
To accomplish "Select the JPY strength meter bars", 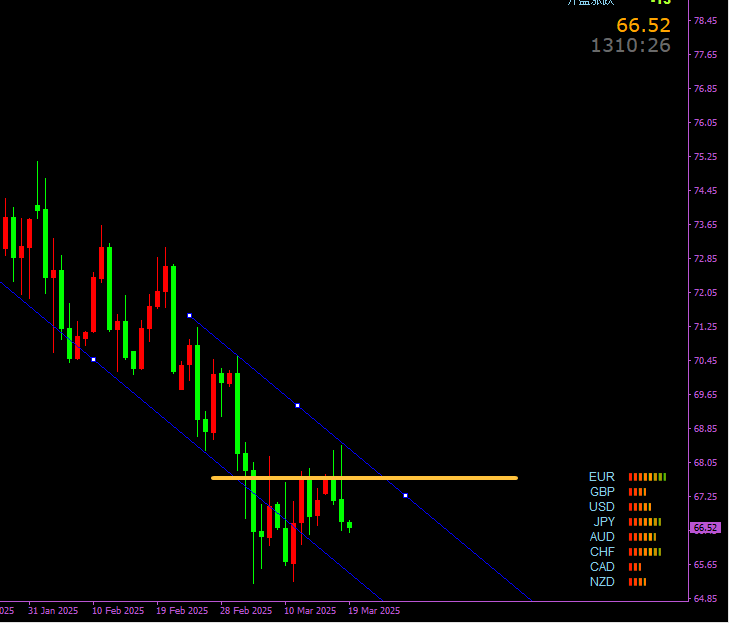I will click(x=644, y=522).
